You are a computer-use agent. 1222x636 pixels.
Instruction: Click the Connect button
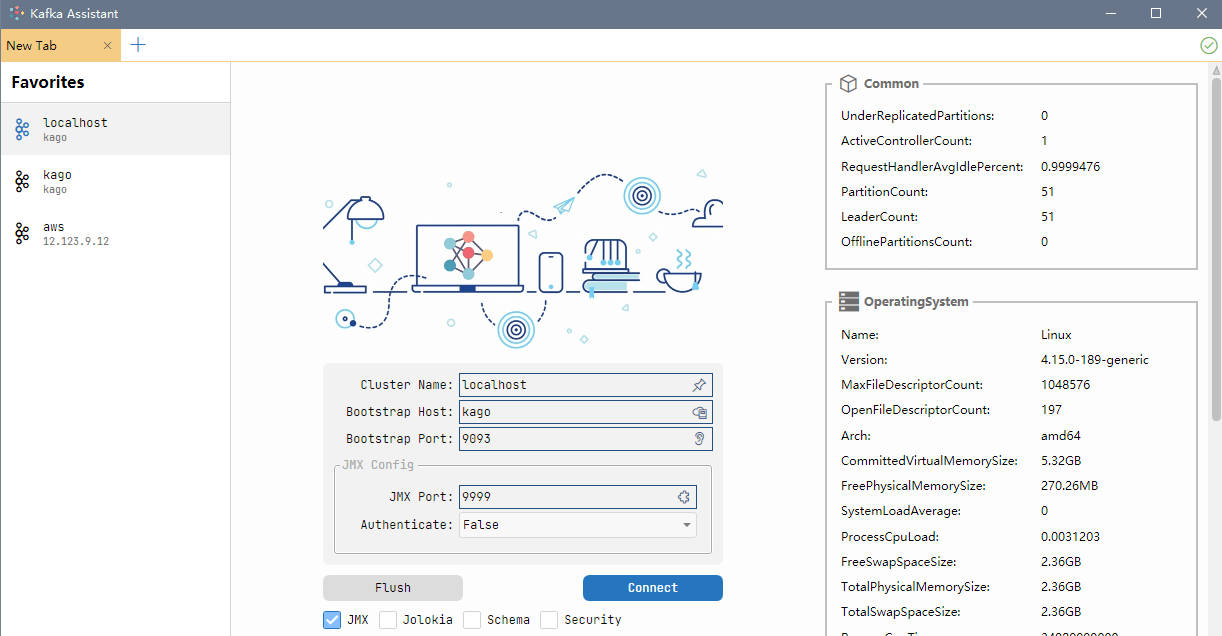pos(653,588)
